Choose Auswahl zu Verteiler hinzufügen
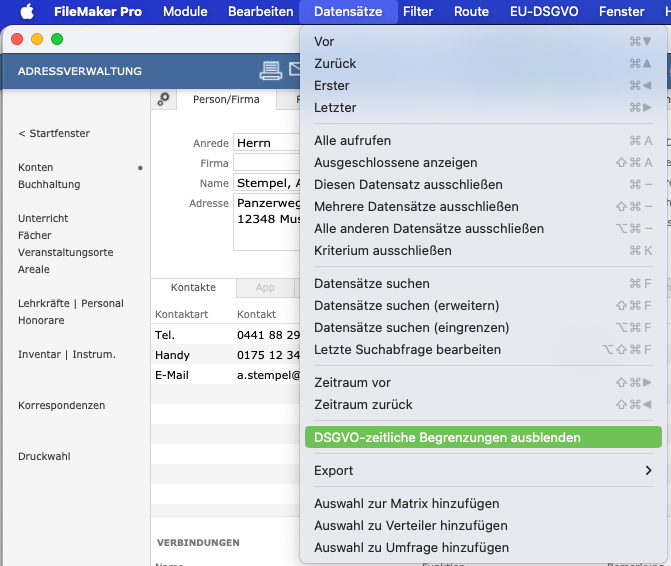This screenshot has width=671, height=566. coord(483,525)
